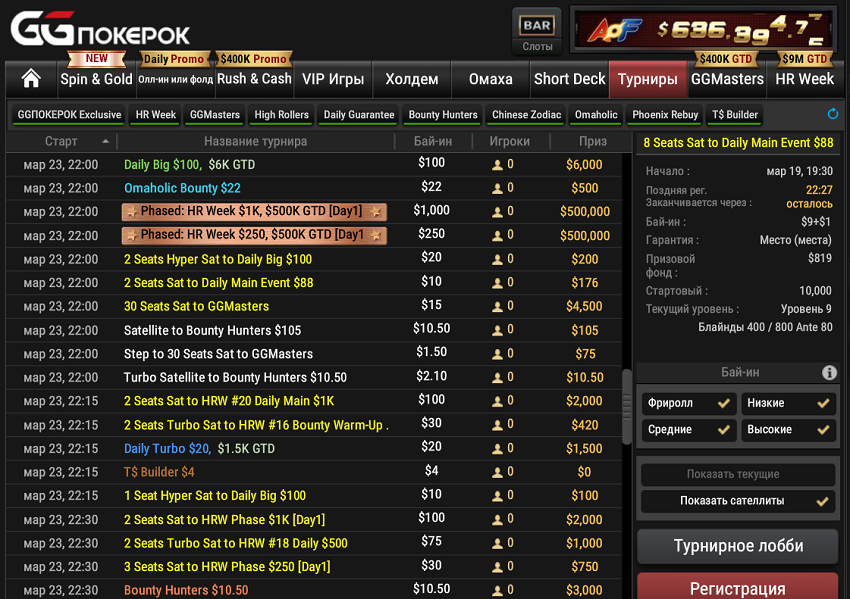The height and width of the screenshot is (599, 850).
Task: Select Satellite to Bounty Hunters $105
Action: tap(314, 331)
